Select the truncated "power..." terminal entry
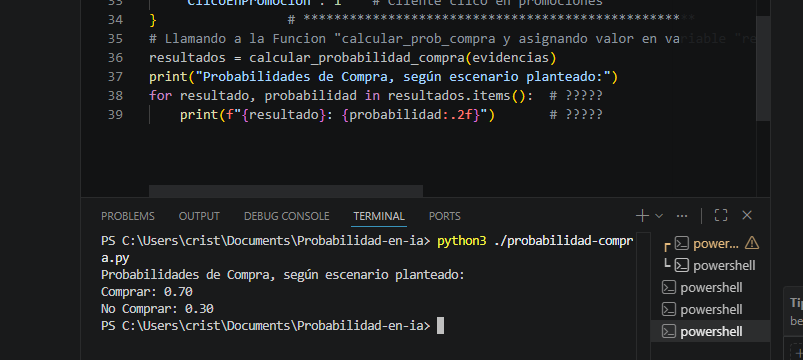 point(715,244)
